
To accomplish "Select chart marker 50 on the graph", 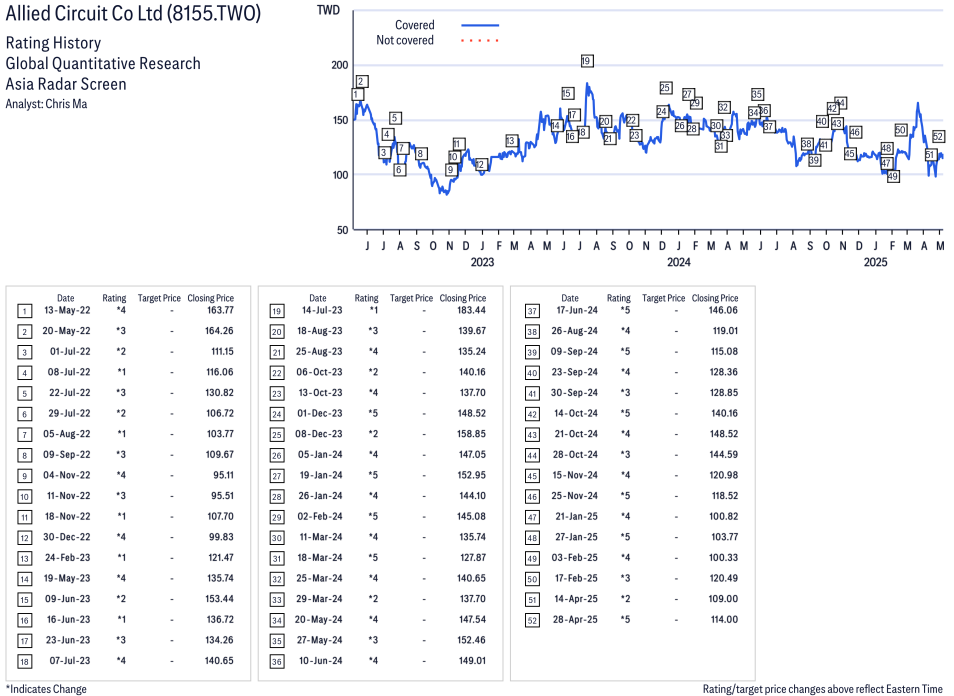I will pyautogui.click(x=900, y=130).
